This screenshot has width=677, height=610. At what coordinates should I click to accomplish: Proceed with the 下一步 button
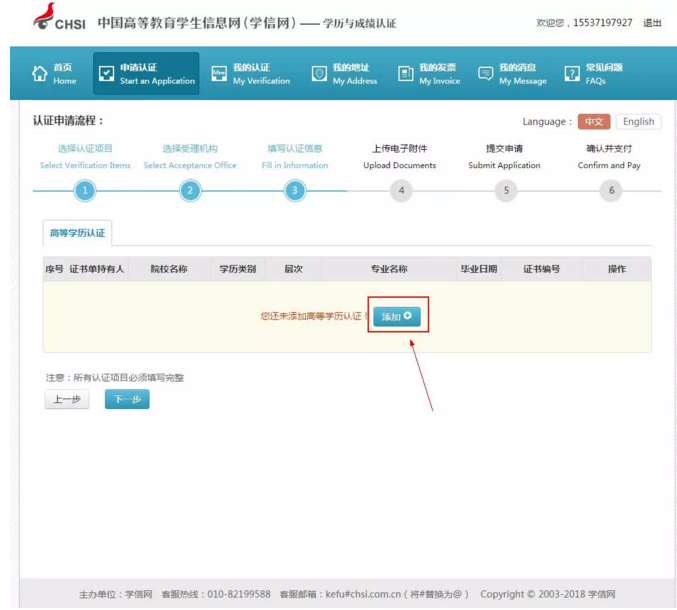click(127, 400)
